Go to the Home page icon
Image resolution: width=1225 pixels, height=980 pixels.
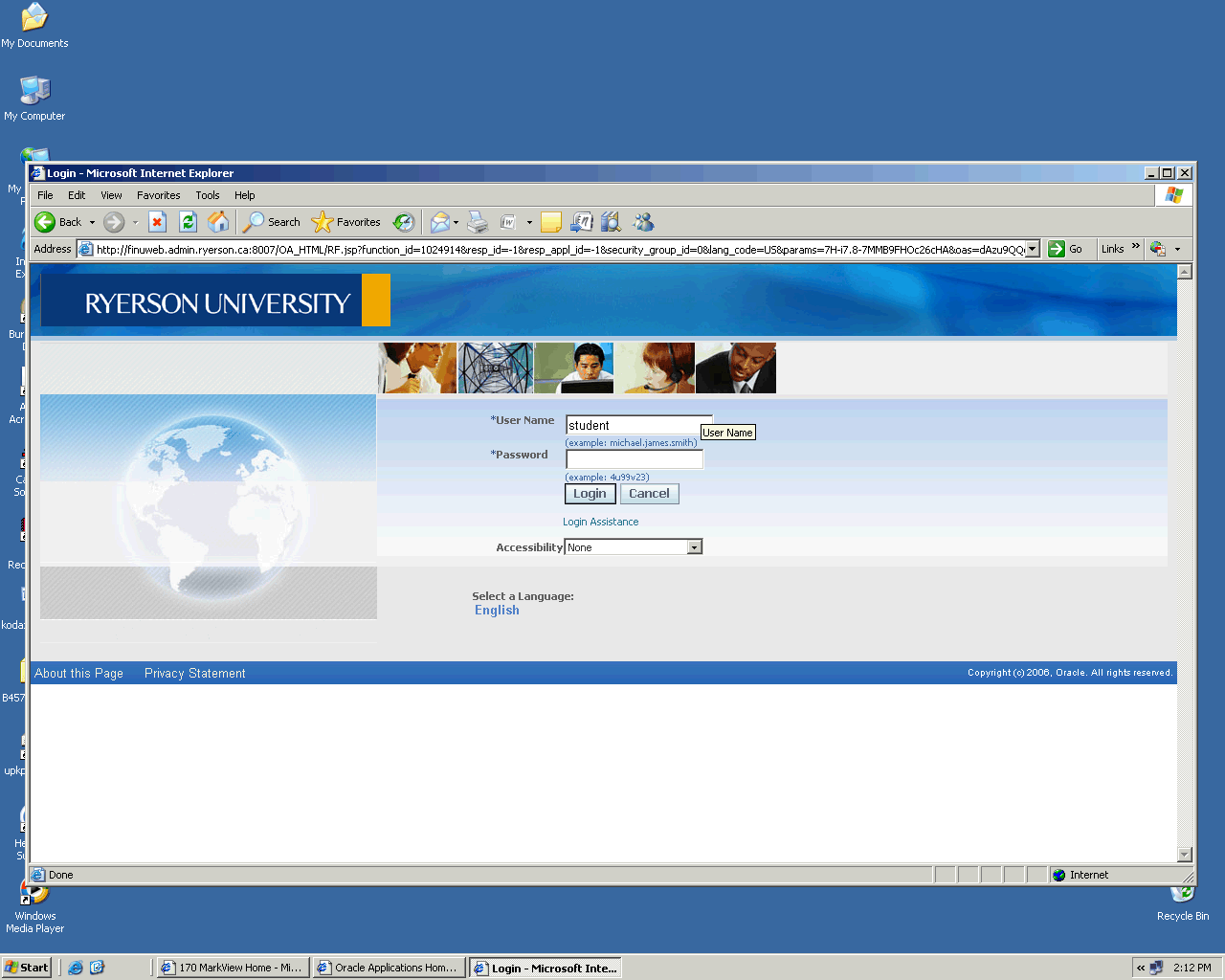(219, 222)
